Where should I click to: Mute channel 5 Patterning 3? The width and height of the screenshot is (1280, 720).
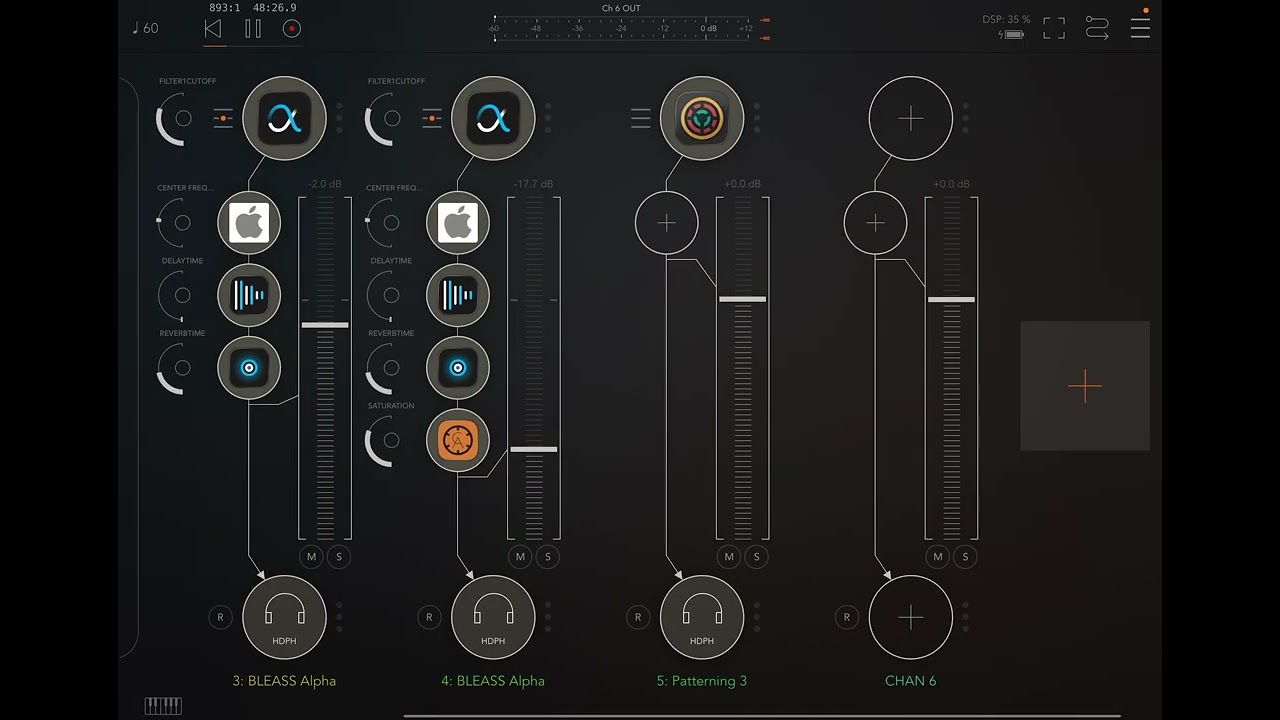click(729, 557)
